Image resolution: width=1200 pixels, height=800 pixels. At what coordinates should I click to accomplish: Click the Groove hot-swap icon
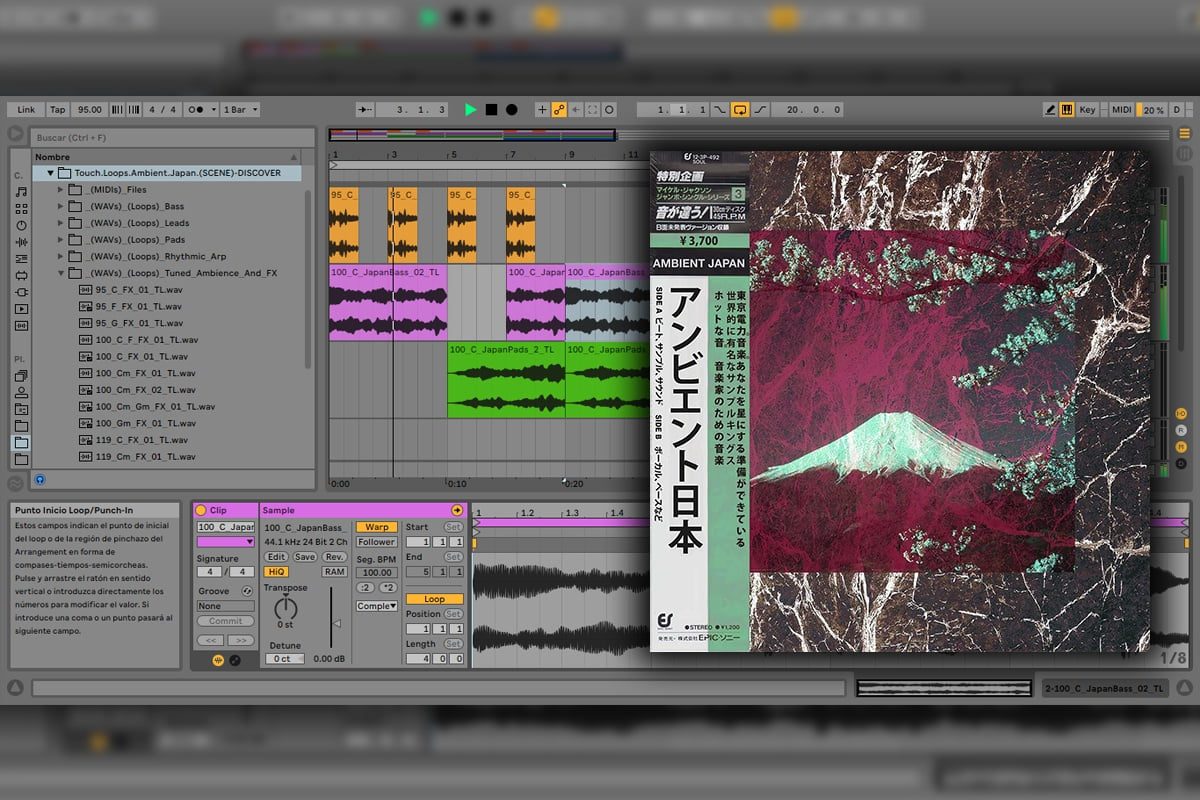pyautogui.click(x=247, y=591)
